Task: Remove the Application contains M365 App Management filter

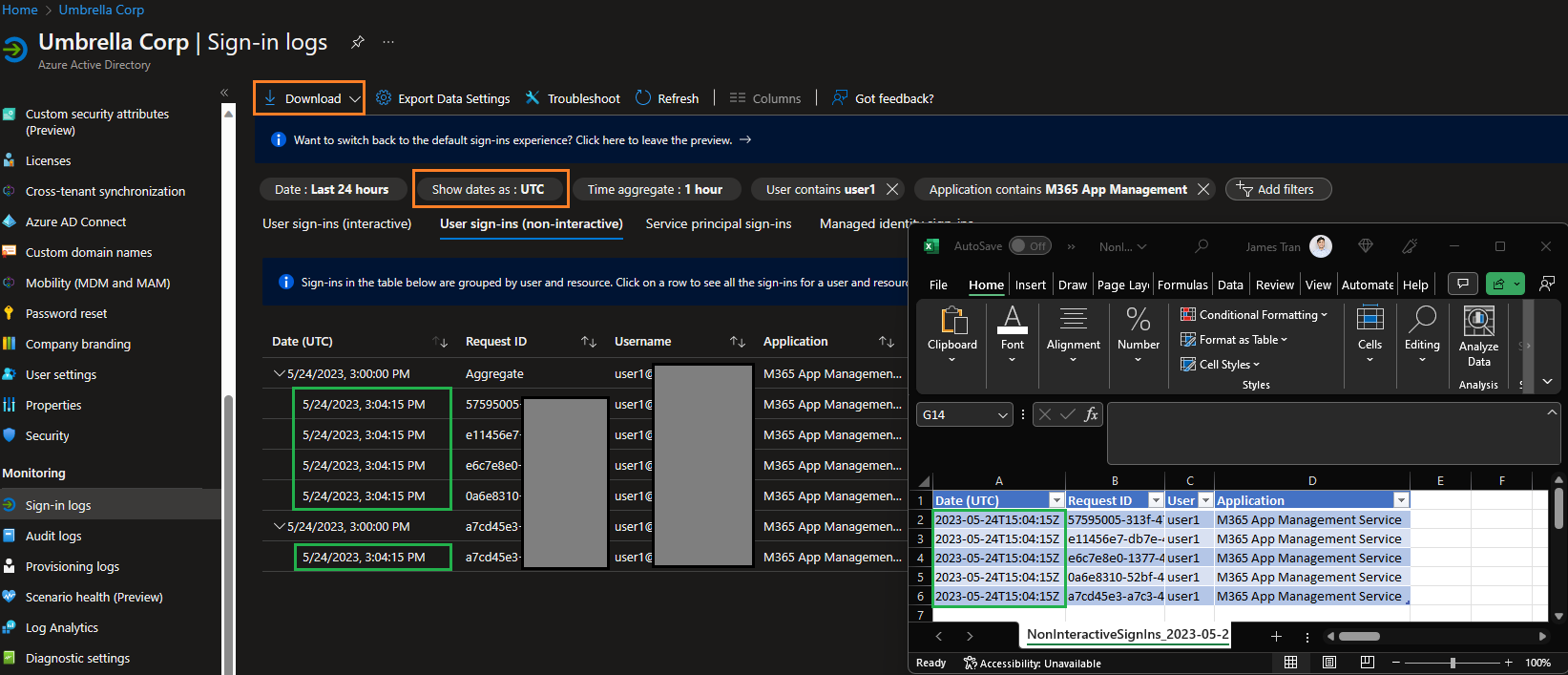Action: [x=1203, y=189]
